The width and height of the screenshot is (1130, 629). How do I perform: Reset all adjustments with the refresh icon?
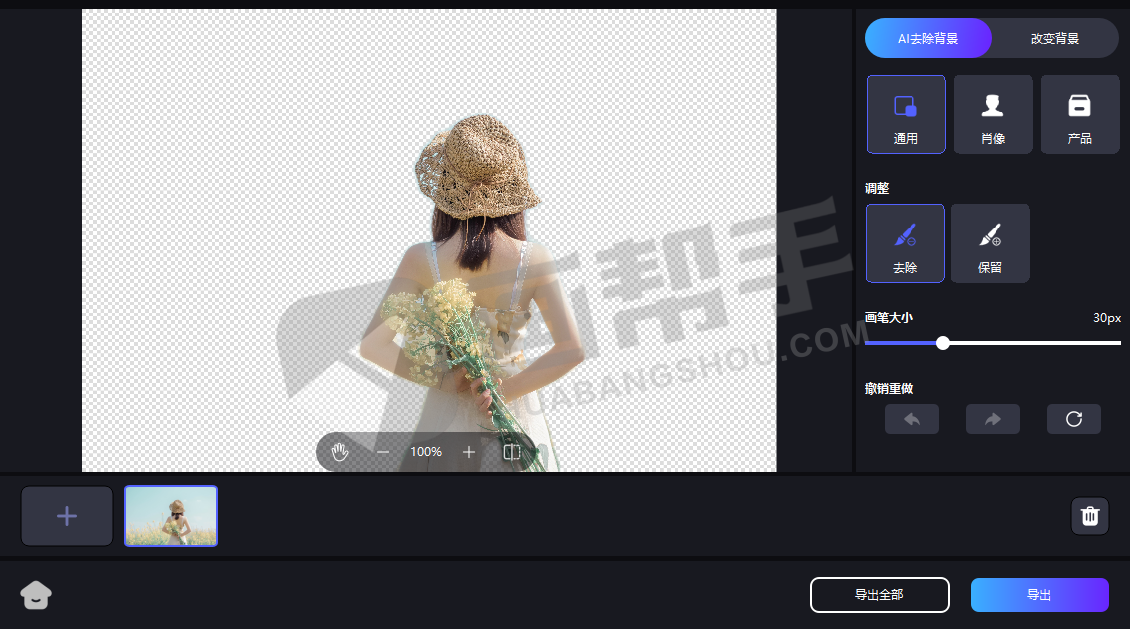coord(1074,419)
